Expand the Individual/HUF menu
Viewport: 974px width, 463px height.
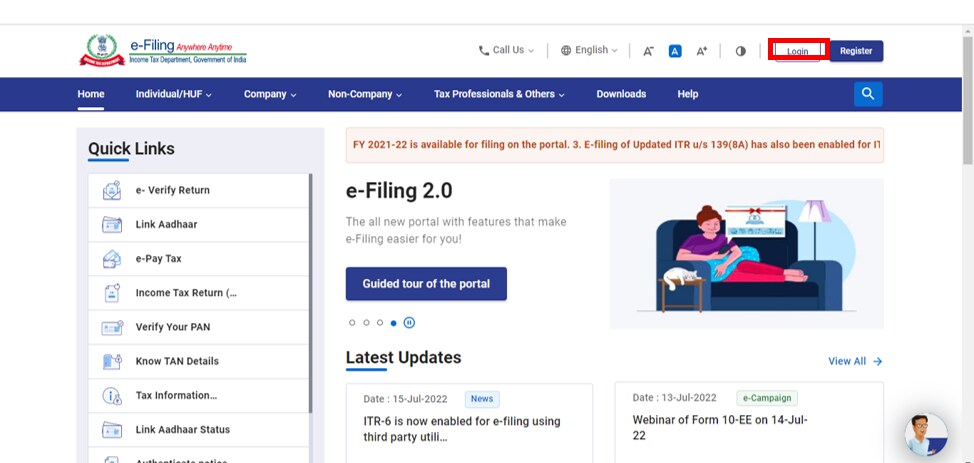pos(173,94)
